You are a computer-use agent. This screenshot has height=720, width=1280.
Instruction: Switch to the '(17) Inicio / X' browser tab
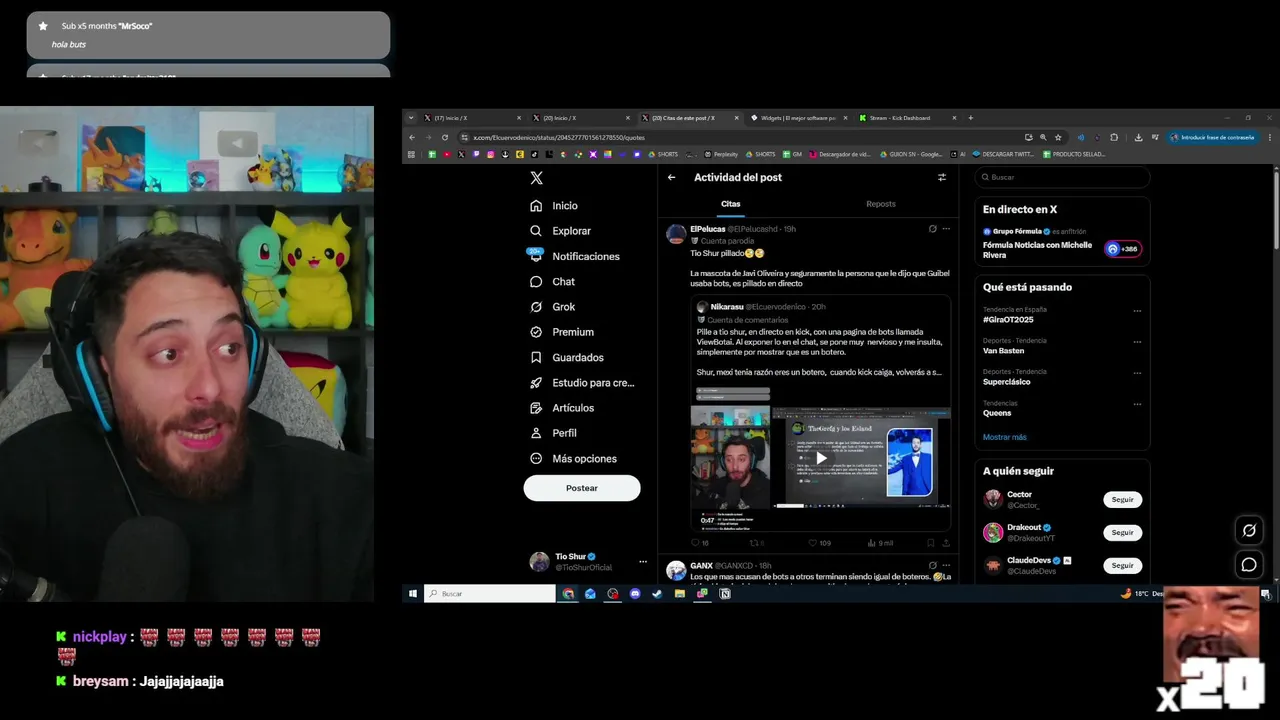coord(473,118)
